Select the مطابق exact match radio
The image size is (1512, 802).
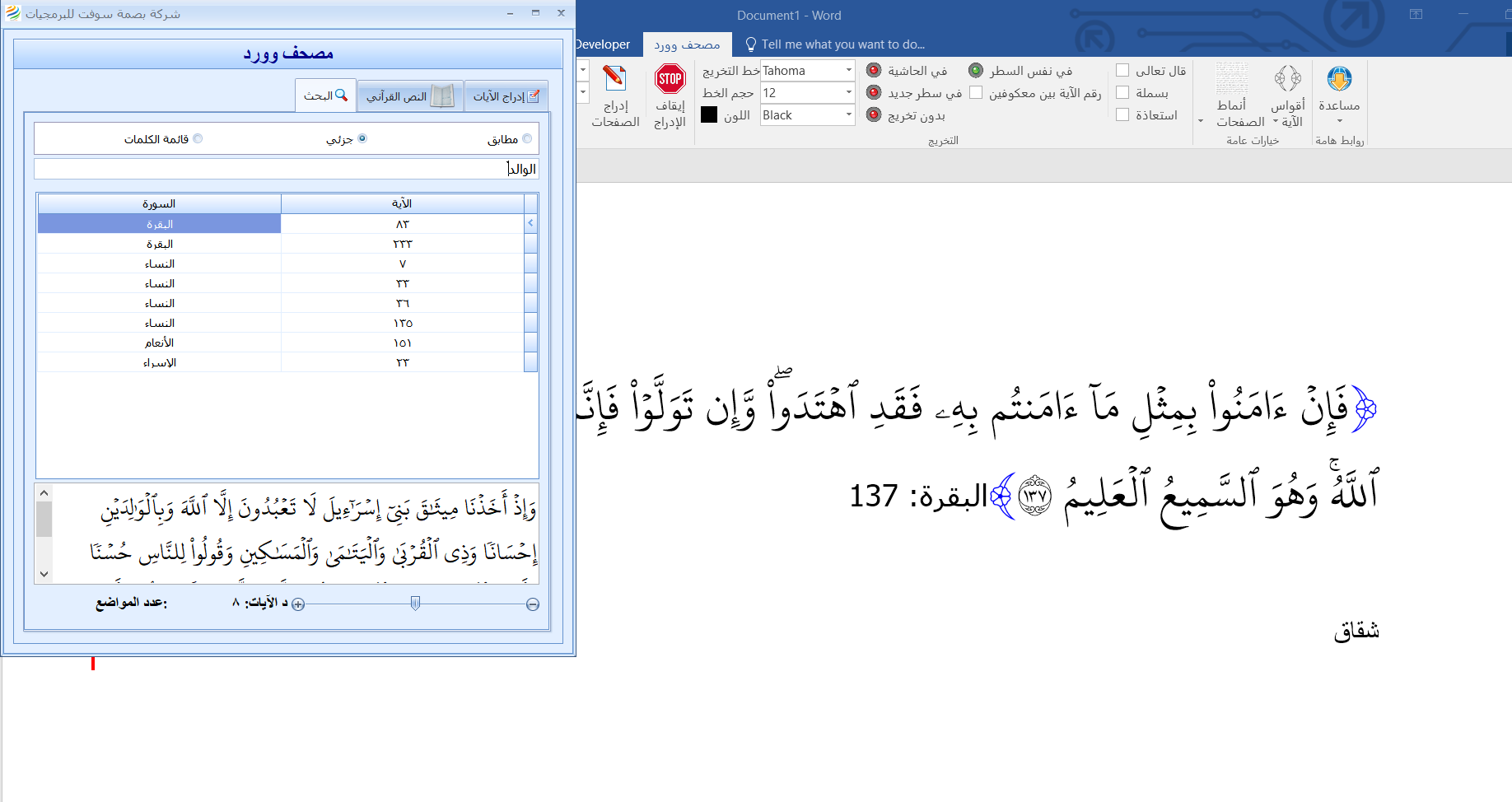pos(527,138)
